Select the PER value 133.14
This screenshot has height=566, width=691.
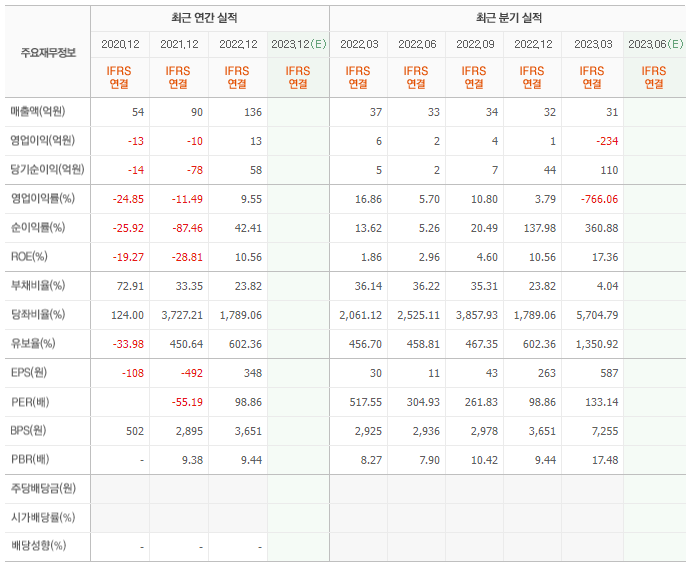click(x=602, y=402)
